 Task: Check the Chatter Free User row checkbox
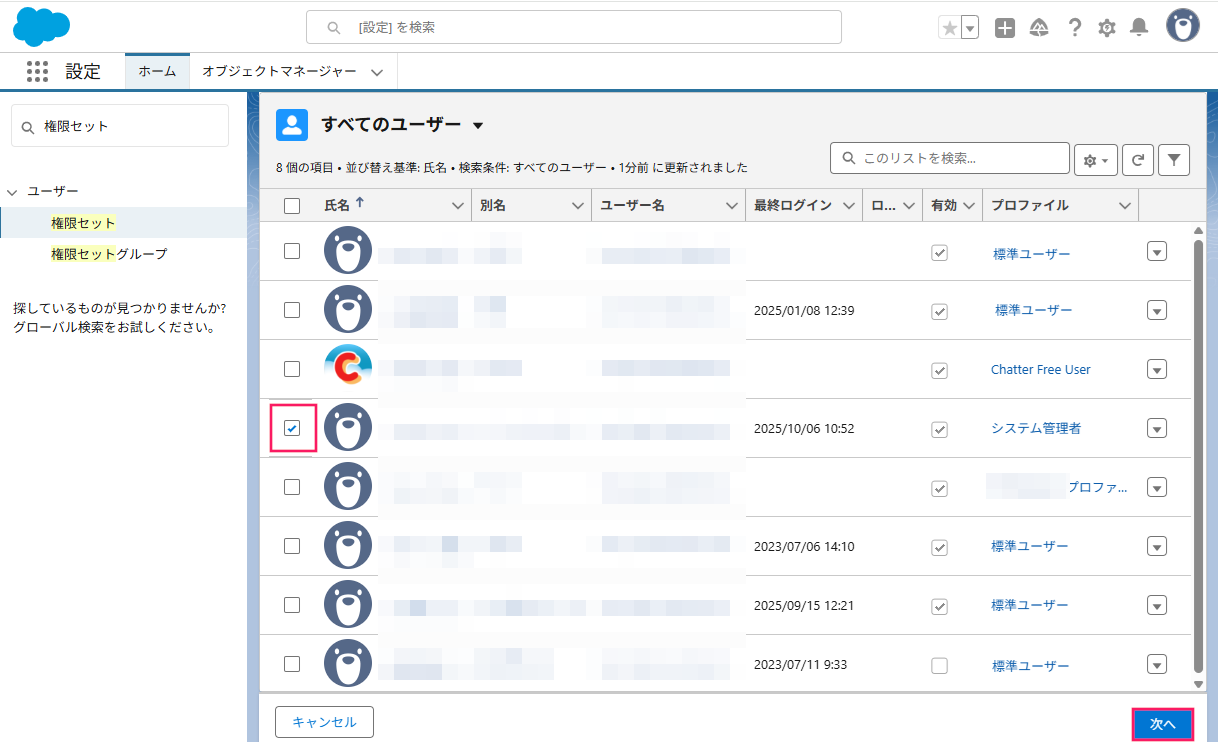point(292,369)
